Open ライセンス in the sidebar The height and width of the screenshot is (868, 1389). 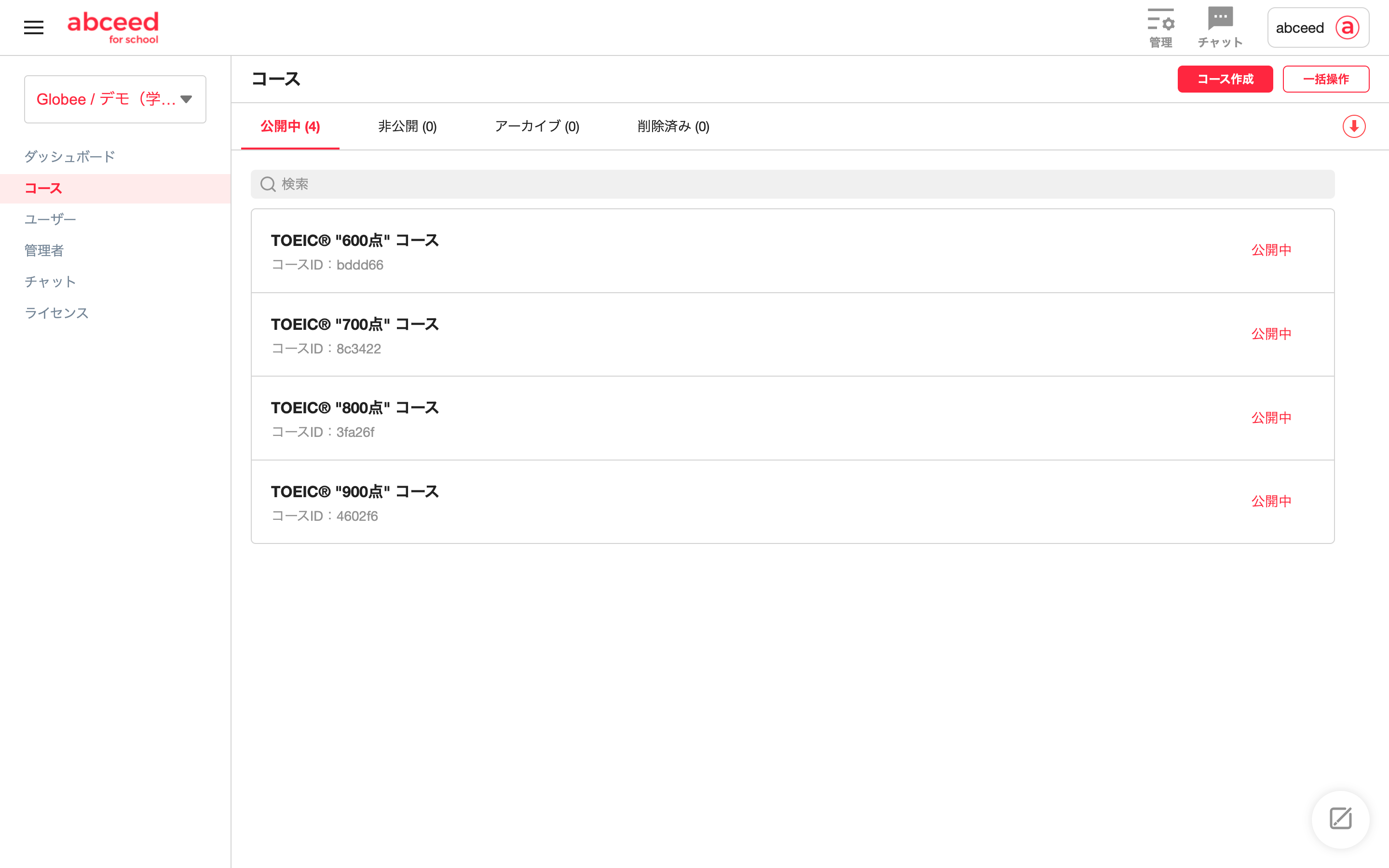tap(56, 313)
